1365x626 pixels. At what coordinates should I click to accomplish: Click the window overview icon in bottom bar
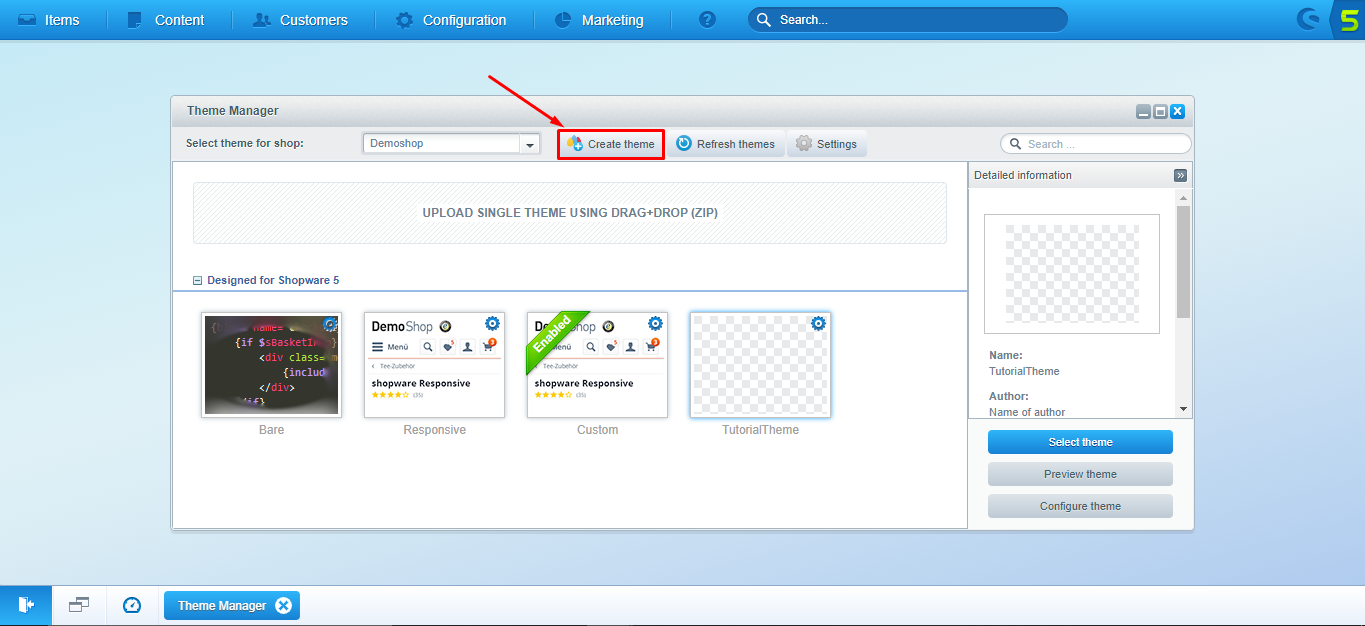click(79, 605)
